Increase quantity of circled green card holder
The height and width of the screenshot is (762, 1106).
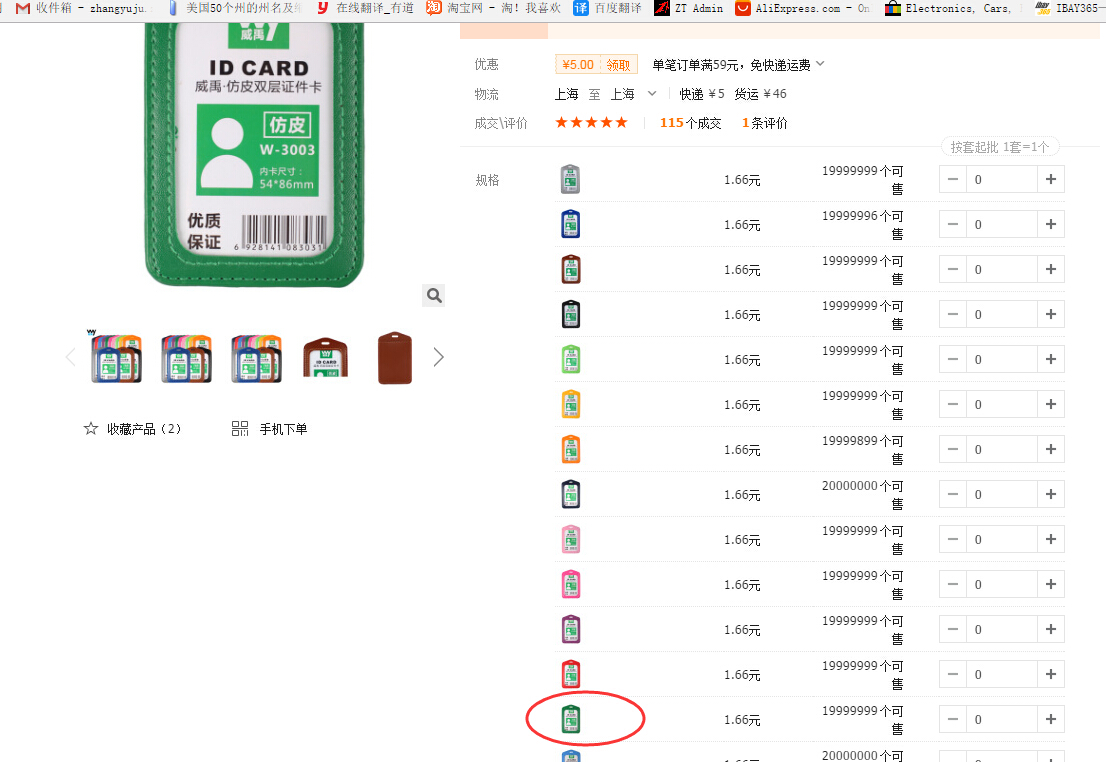pos(1050,719)
